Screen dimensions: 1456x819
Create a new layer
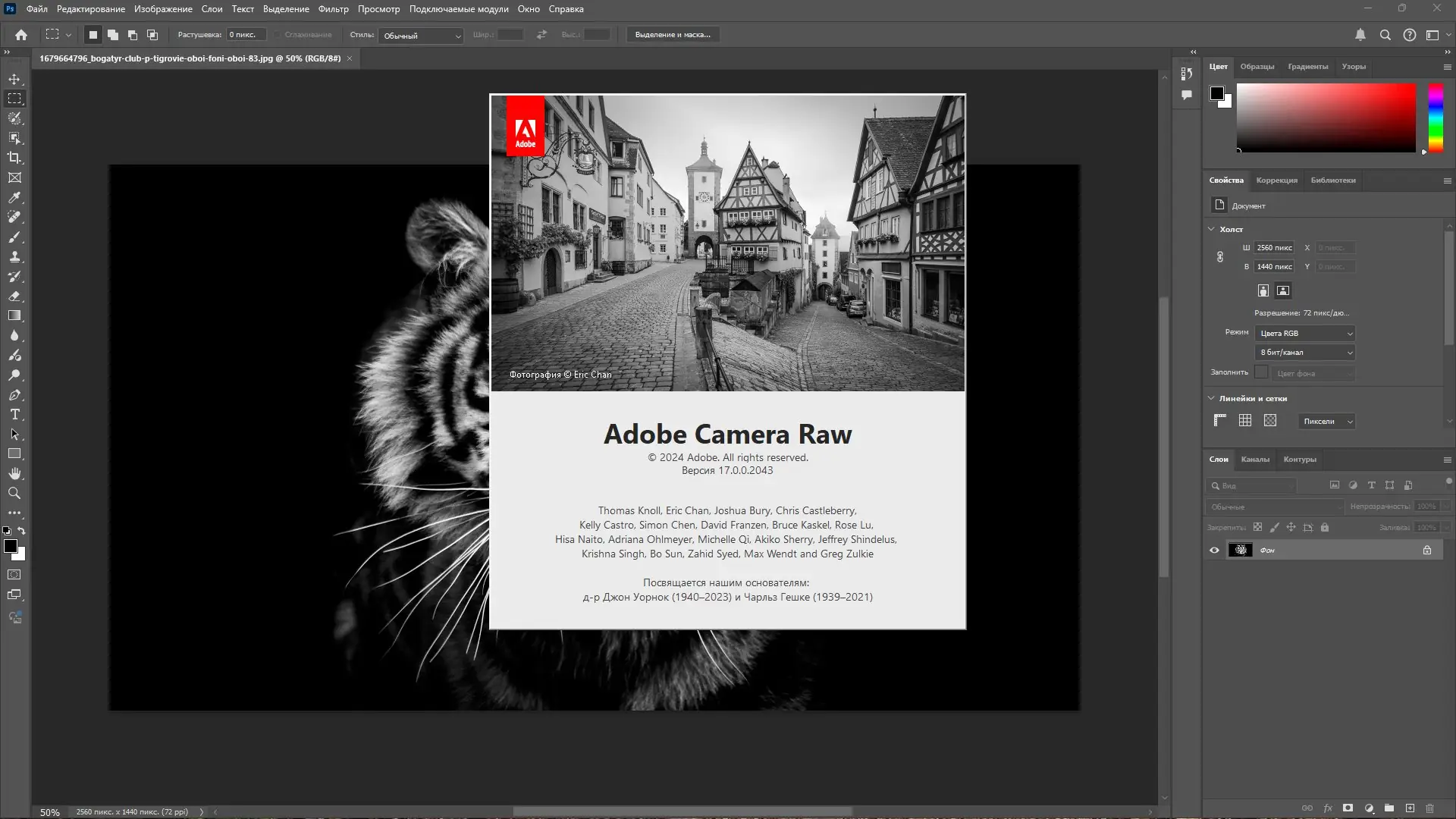(1410, 808)
